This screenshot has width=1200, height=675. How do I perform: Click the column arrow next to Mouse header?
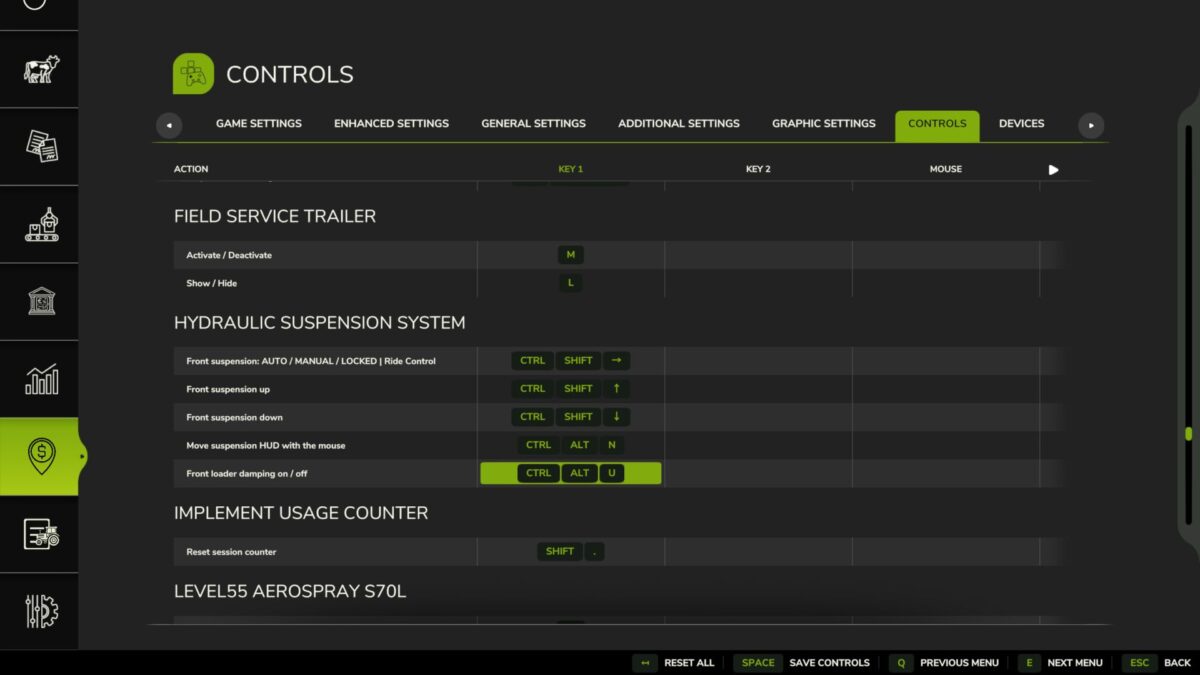tap(1053, 170)
